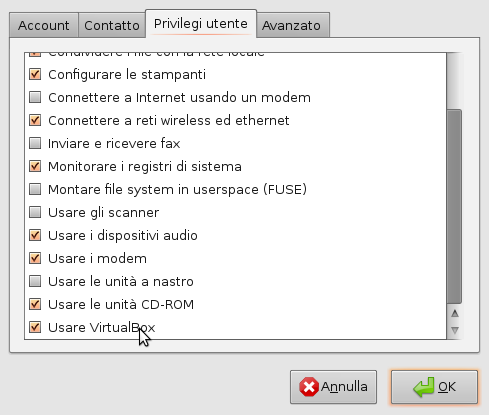
Task: Click the scrollbar down arrow
Action: coord(454,330)
